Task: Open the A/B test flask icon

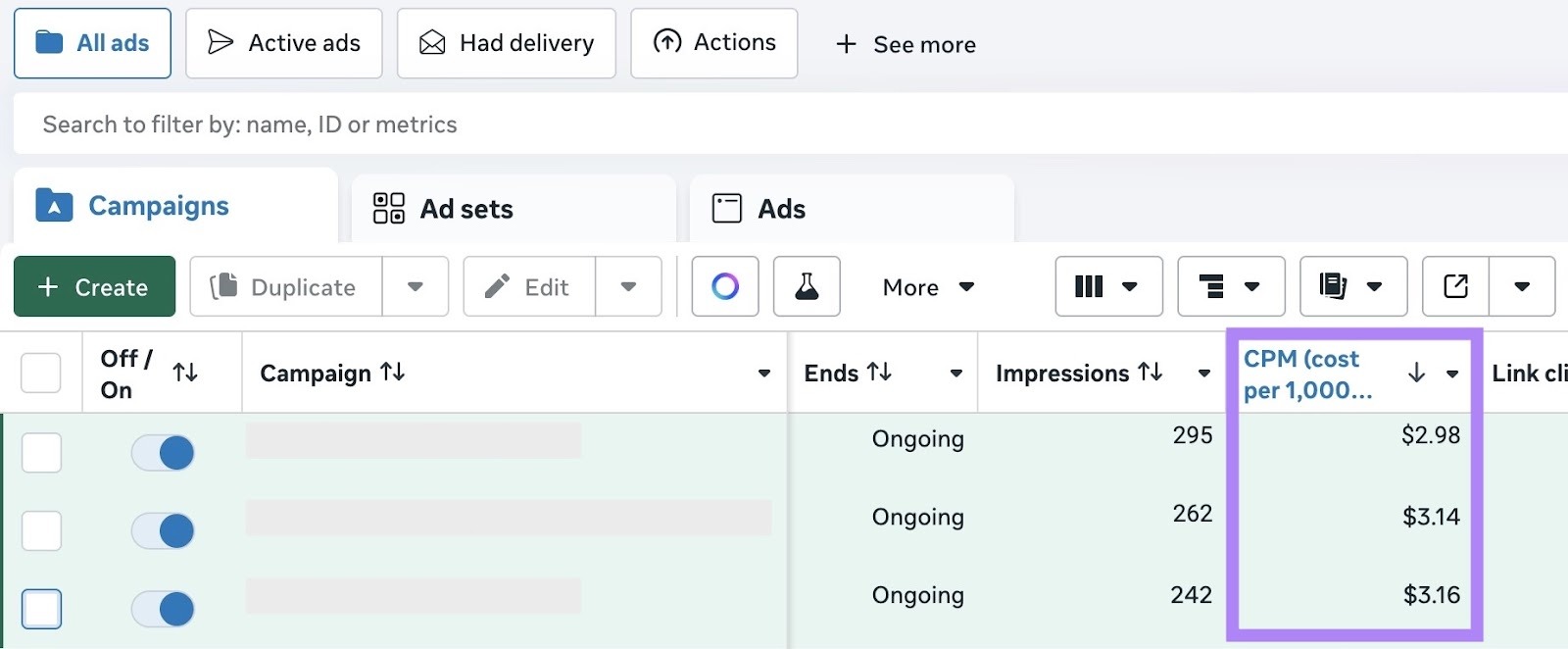Action: tap(807, 286)
